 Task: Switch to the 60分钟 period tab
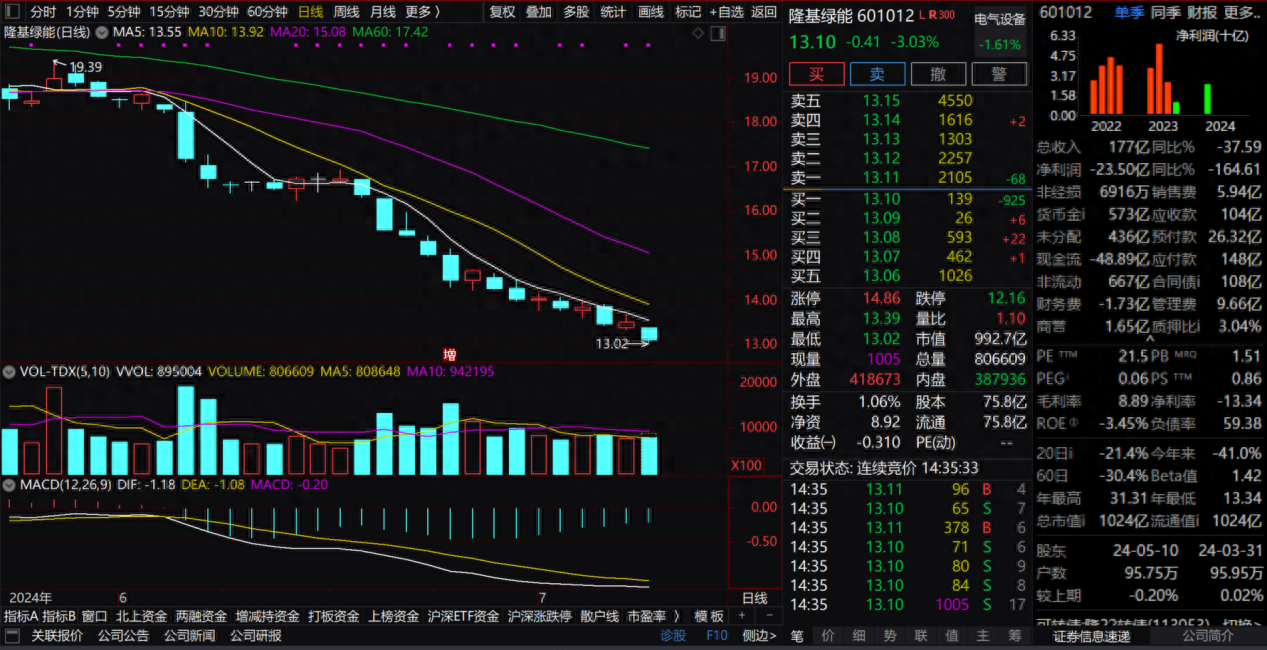tap(267, 12)
